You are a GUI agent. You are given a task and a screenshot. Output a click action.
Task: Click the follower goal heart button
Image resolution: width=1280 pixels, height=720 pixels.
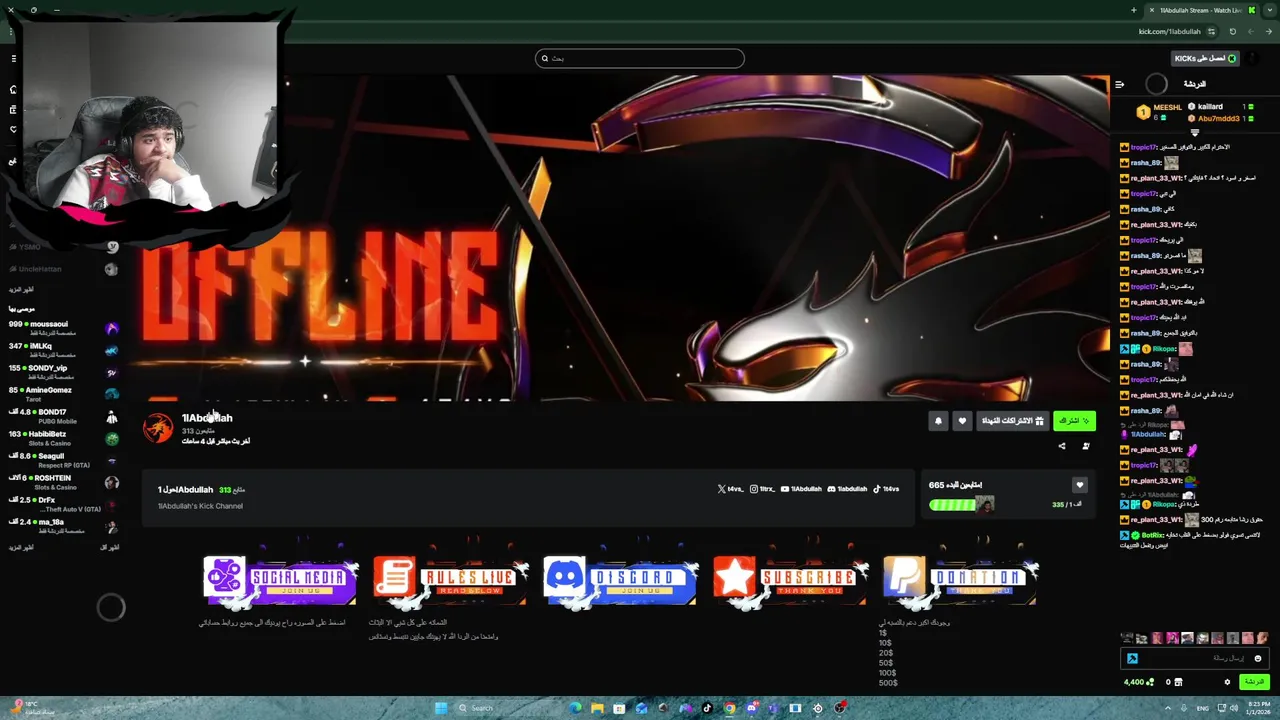coord(1079,485)
